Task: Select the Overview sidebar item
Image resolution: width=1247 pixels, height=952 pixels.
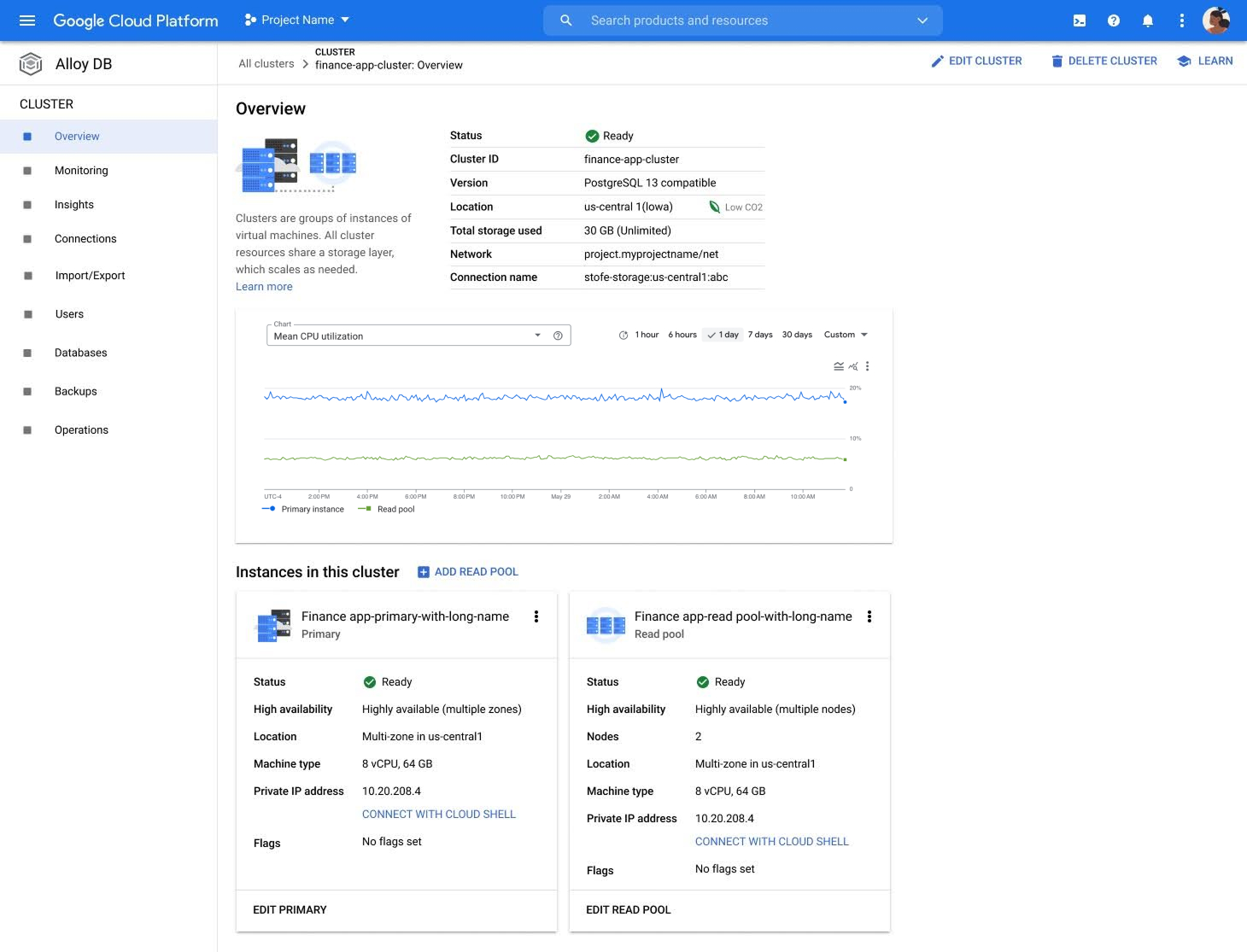Action: pyautogui.click(x=108, y=137)
